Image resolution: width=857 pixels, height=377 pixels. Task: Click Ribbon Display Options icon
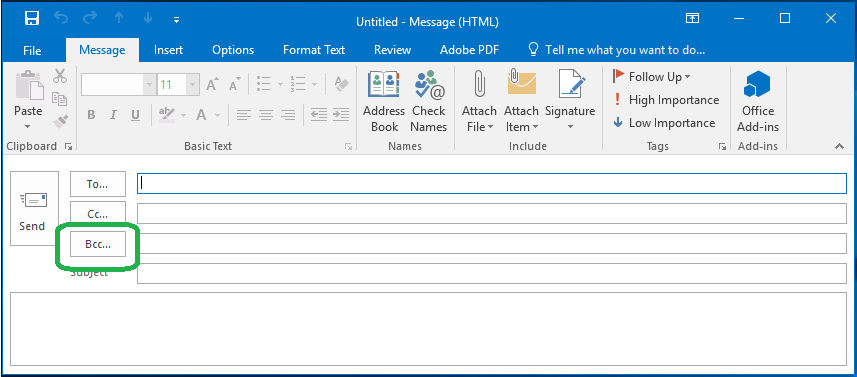point(692,19)
